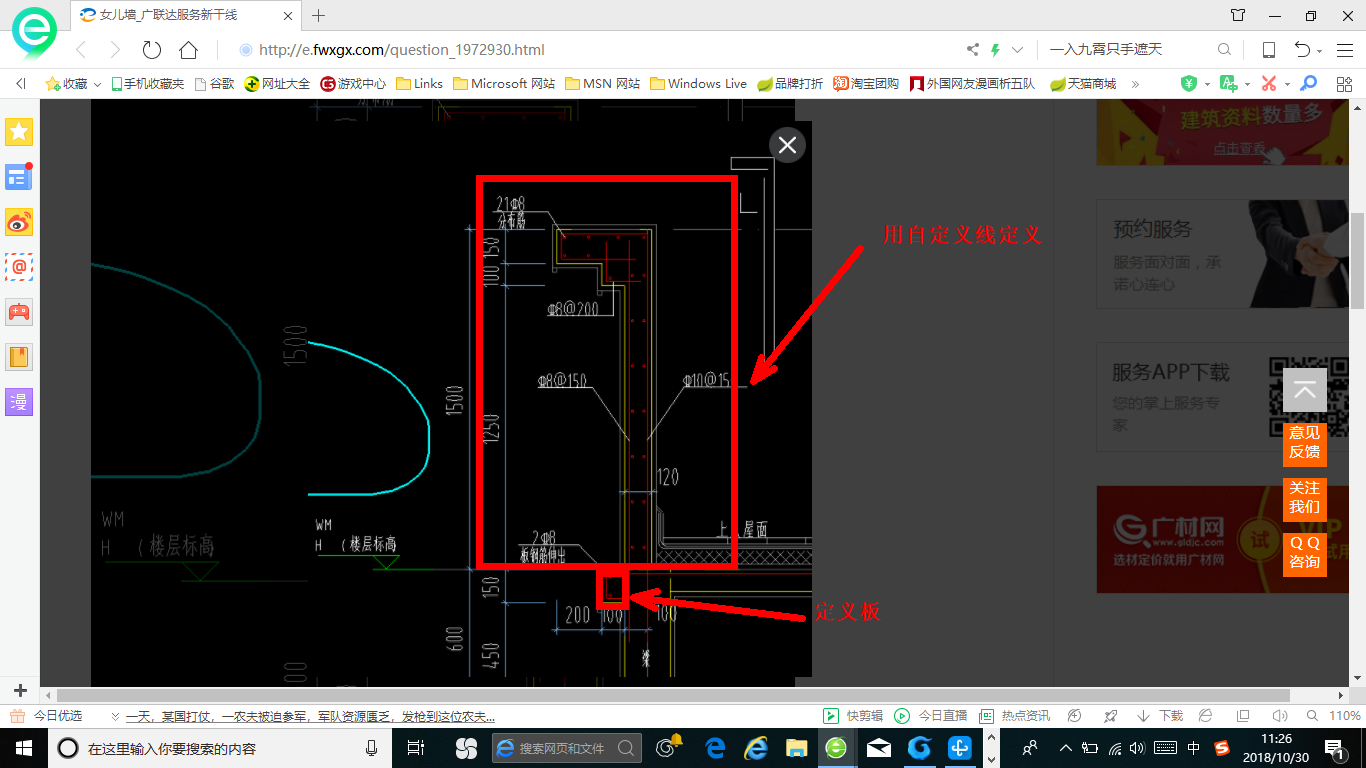
Task: Open the 谷歌 bookmark
Action: point(214,84)
